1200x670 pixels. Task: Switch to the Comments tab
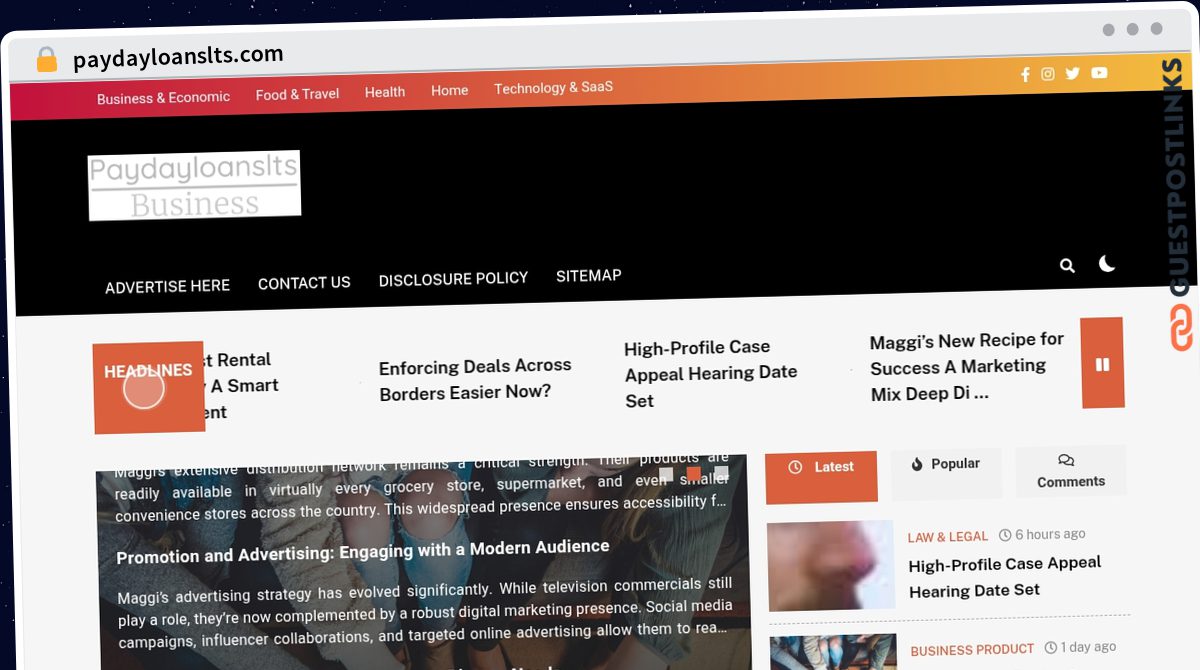(x=1070, y=471)
